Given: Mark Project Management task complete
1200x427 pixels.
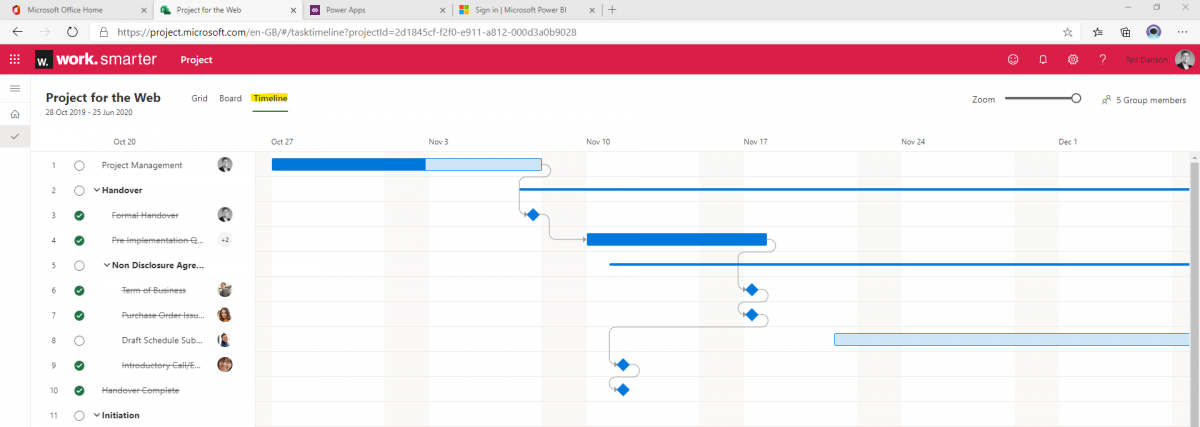Looking at the screenshot, I should point(79,165).
